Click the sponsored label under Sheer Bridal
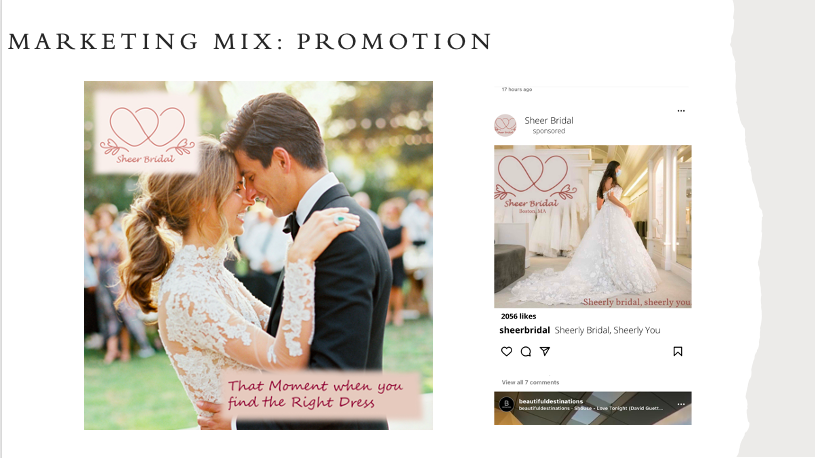 (548, 131)
